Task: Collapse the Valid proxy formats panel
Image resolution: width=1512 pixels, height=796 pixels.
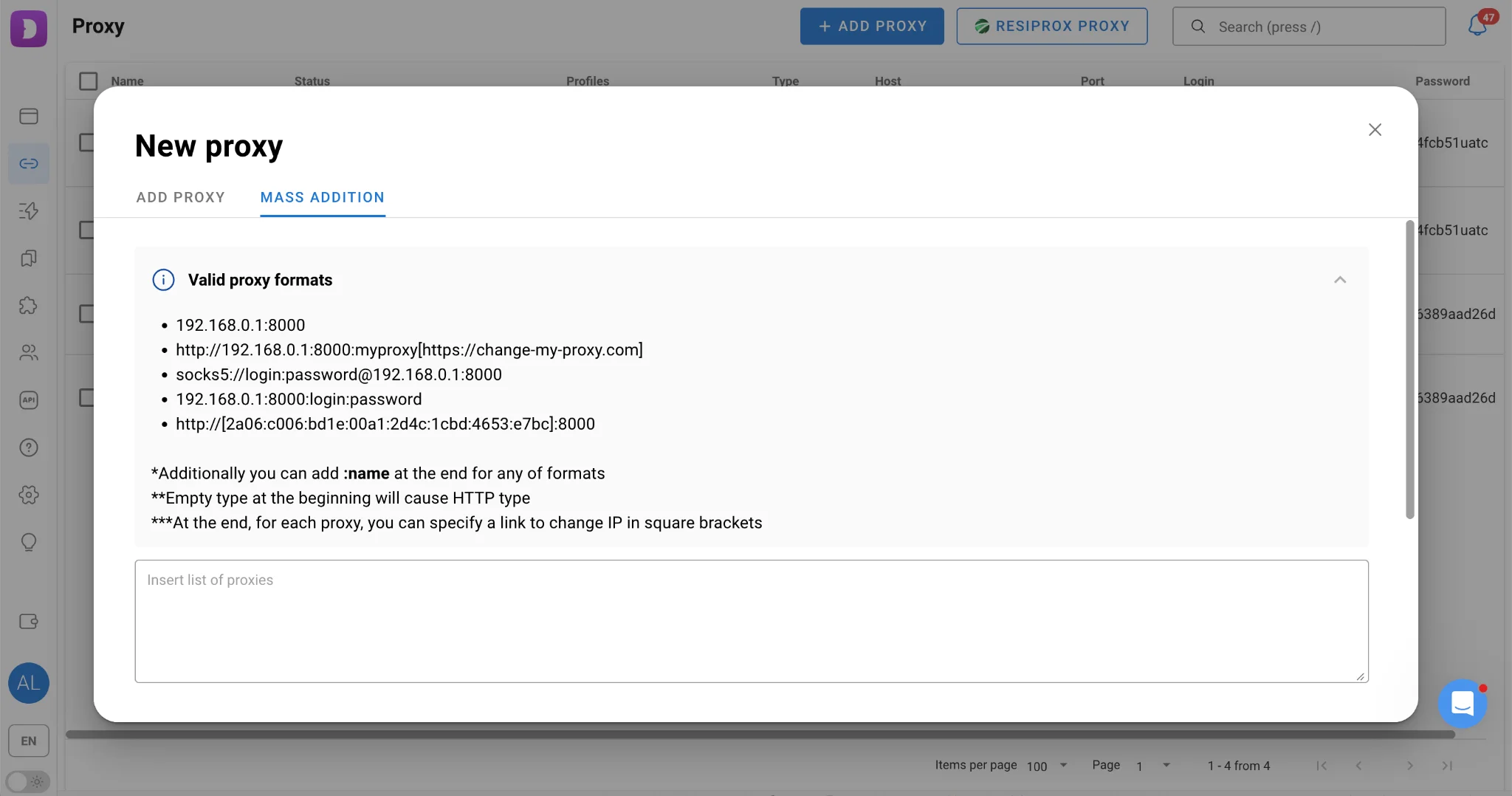Action: tap(1339, 280)
